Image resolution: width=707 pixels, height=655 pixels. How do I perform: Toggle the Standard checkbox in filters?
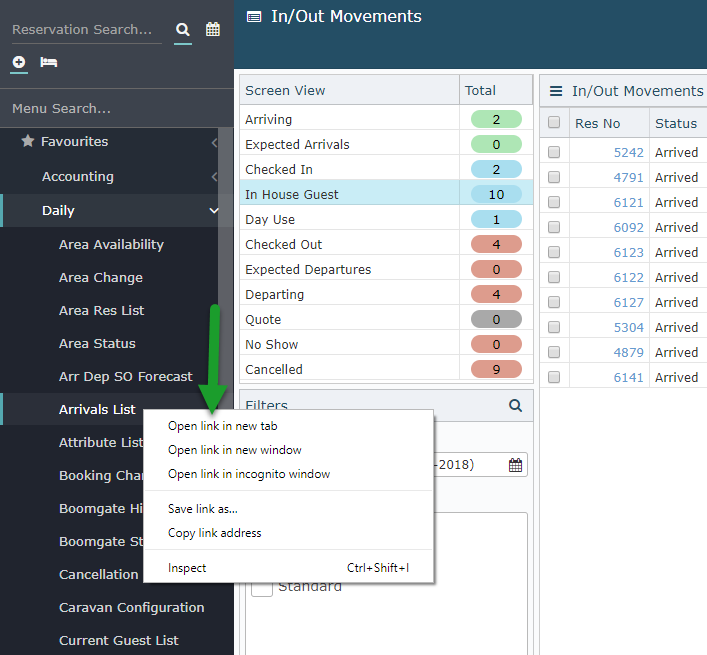(262, 588)
